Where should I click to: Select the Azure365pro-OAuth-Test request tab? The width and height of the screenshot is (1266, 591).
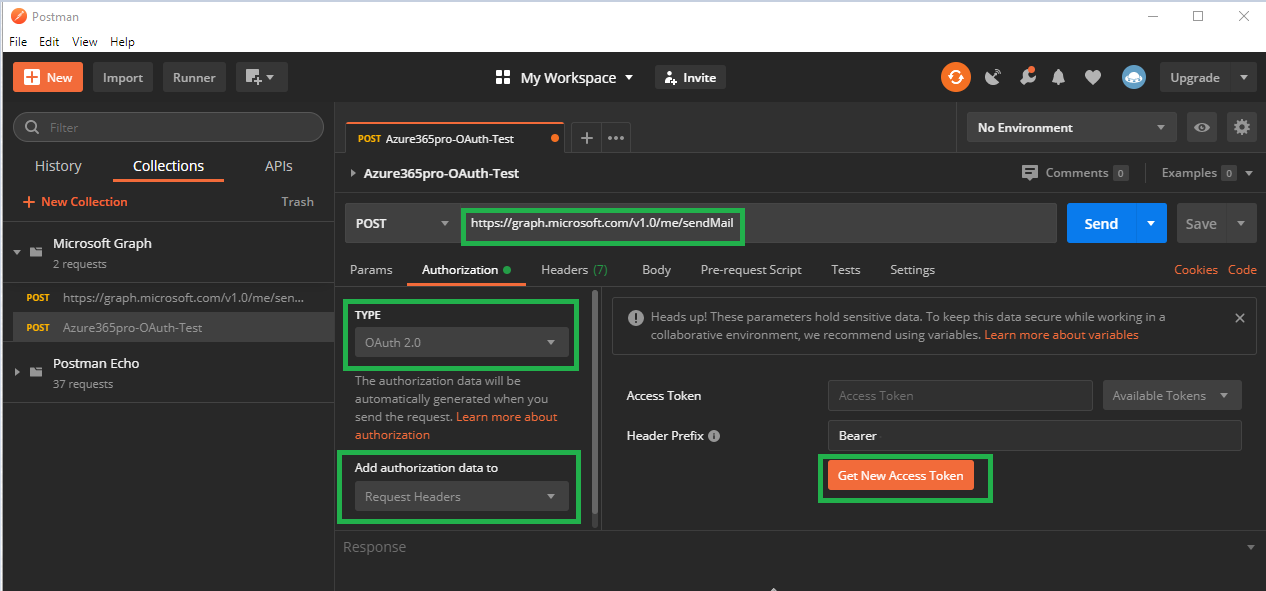(x=455, y=138)
